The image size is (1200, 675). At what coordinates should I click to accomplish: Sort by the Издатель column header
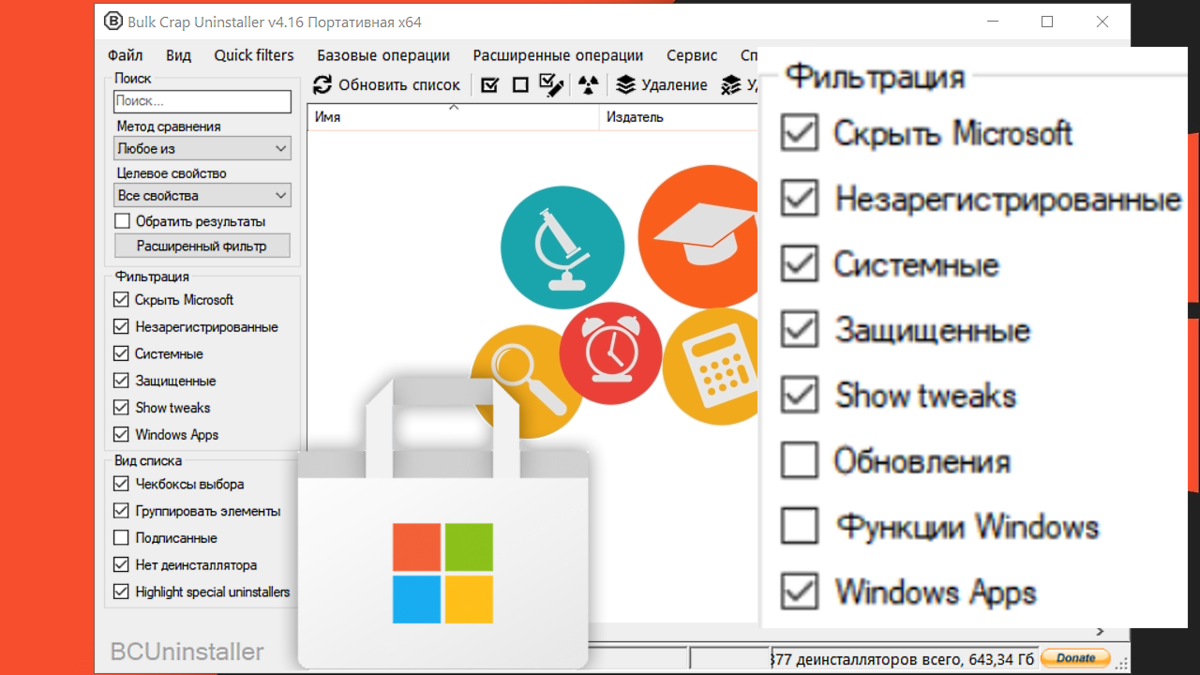tap(679, 117)
